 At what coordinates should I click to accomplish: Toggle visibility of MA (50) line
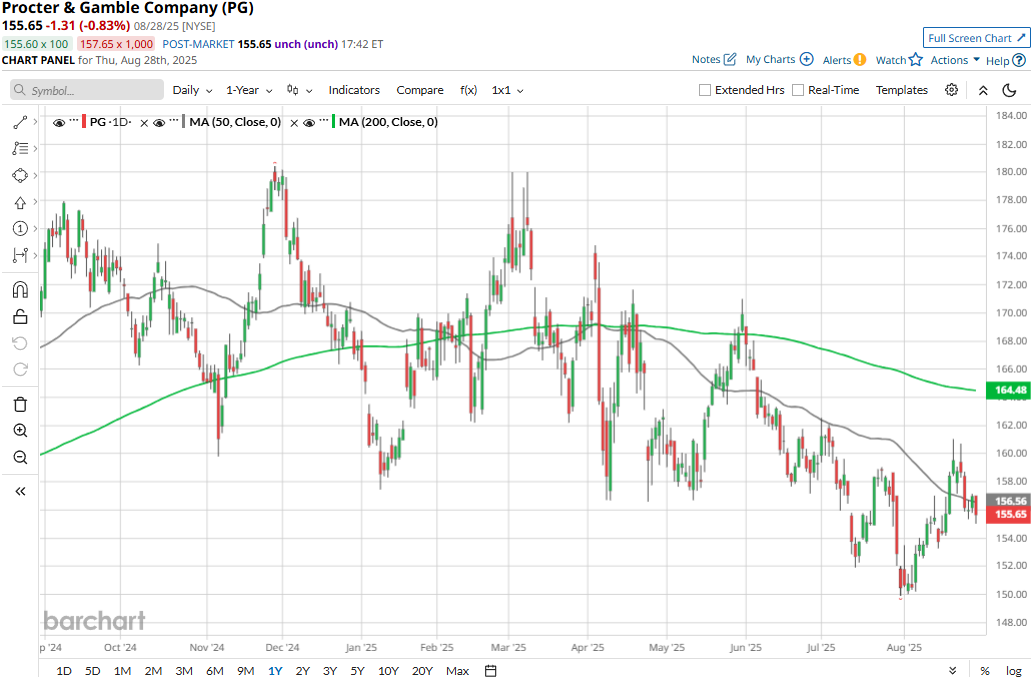click(x=159, y=122)
